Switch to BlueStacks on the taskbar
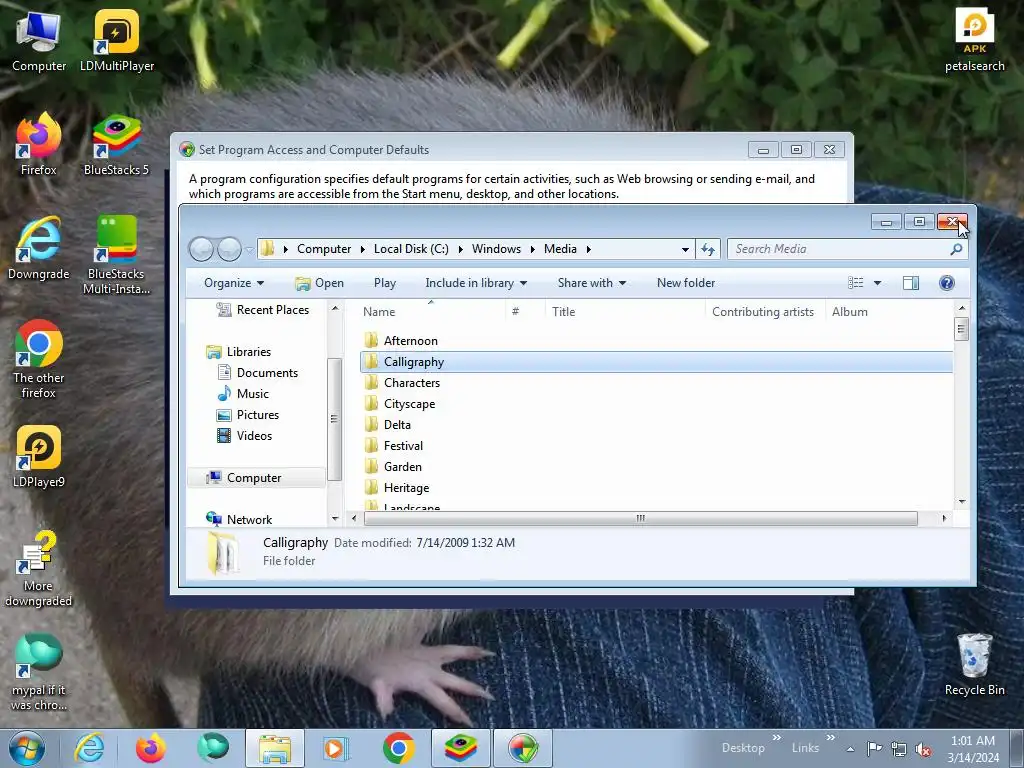1024x768 pixels. pos(460,748)
